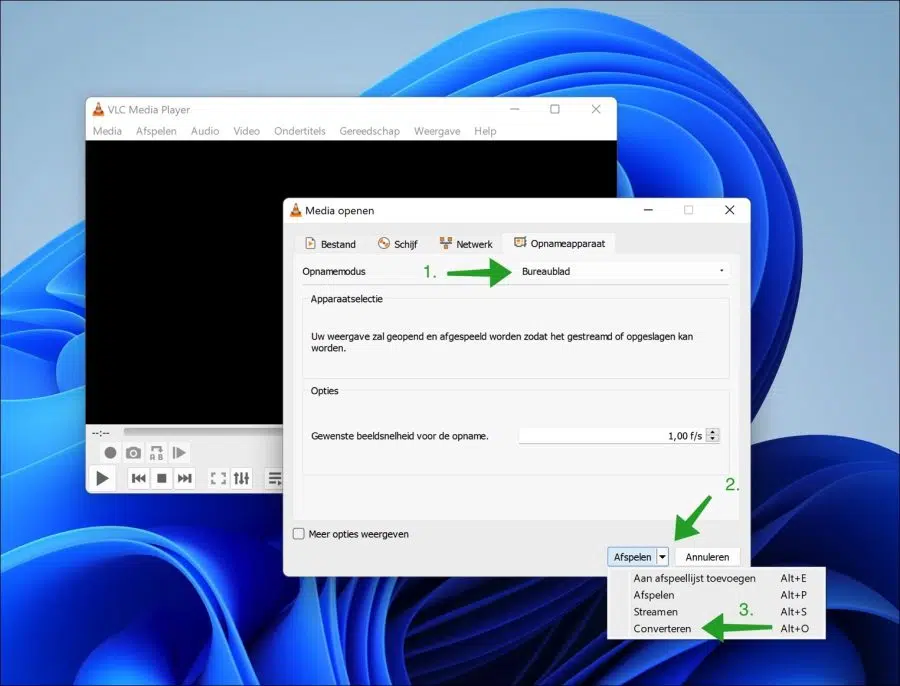Skip to previous media item

(138, 478)
